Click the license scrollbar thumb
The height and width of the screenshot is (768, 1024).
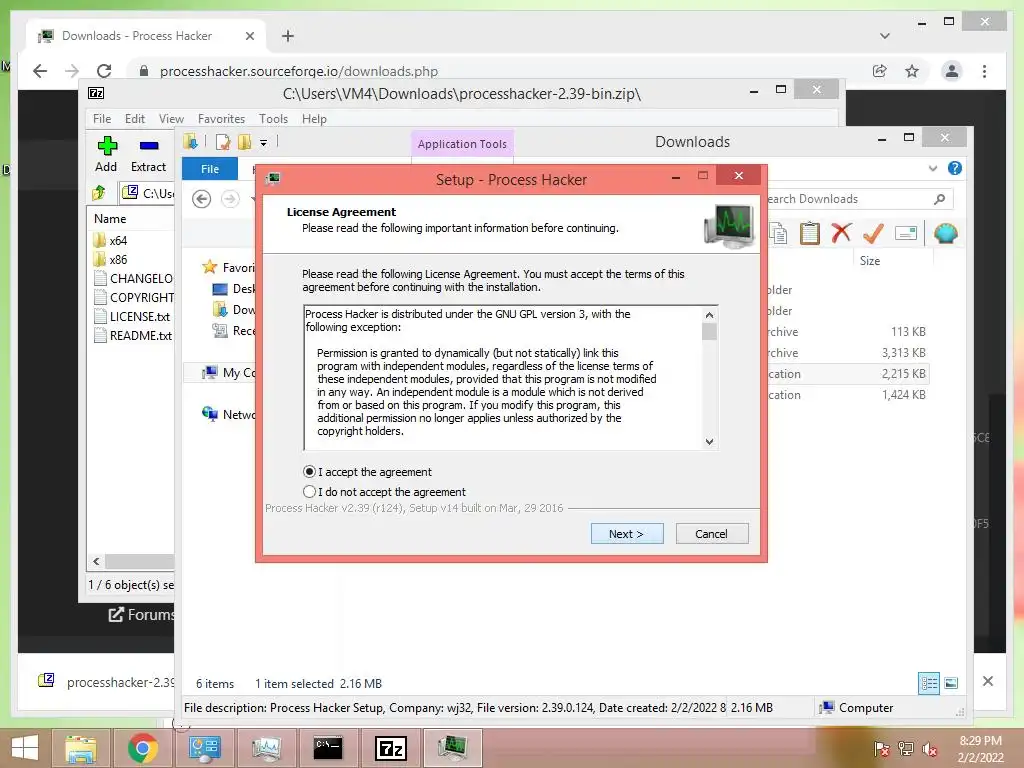tap(709, 332)
